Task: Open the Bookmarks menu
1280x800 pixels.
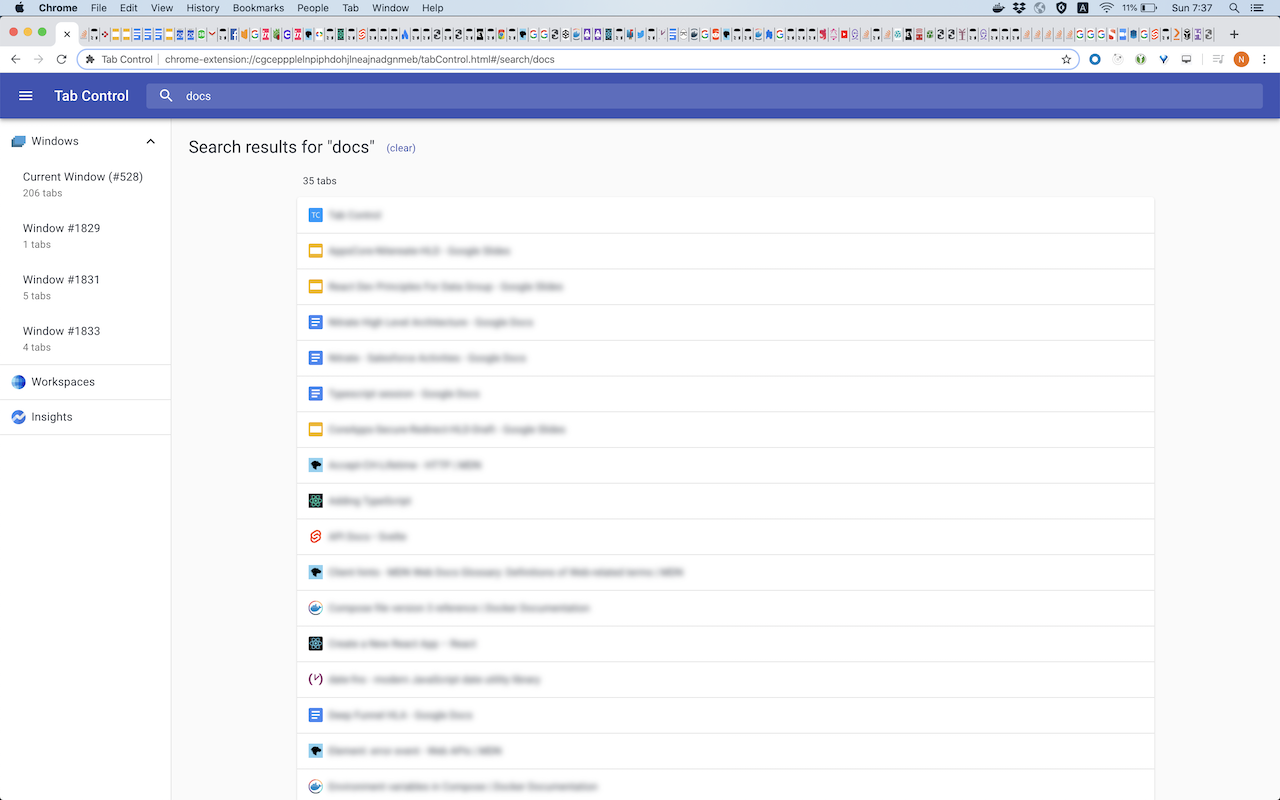Action: [x=258, y=8]
